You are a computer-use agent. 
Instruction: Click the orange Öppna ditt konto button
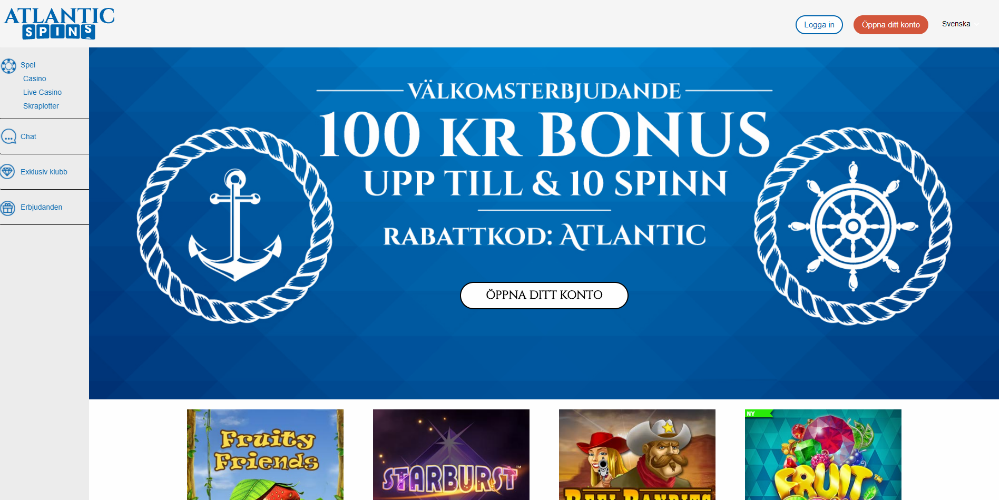[x=890, y=25]
